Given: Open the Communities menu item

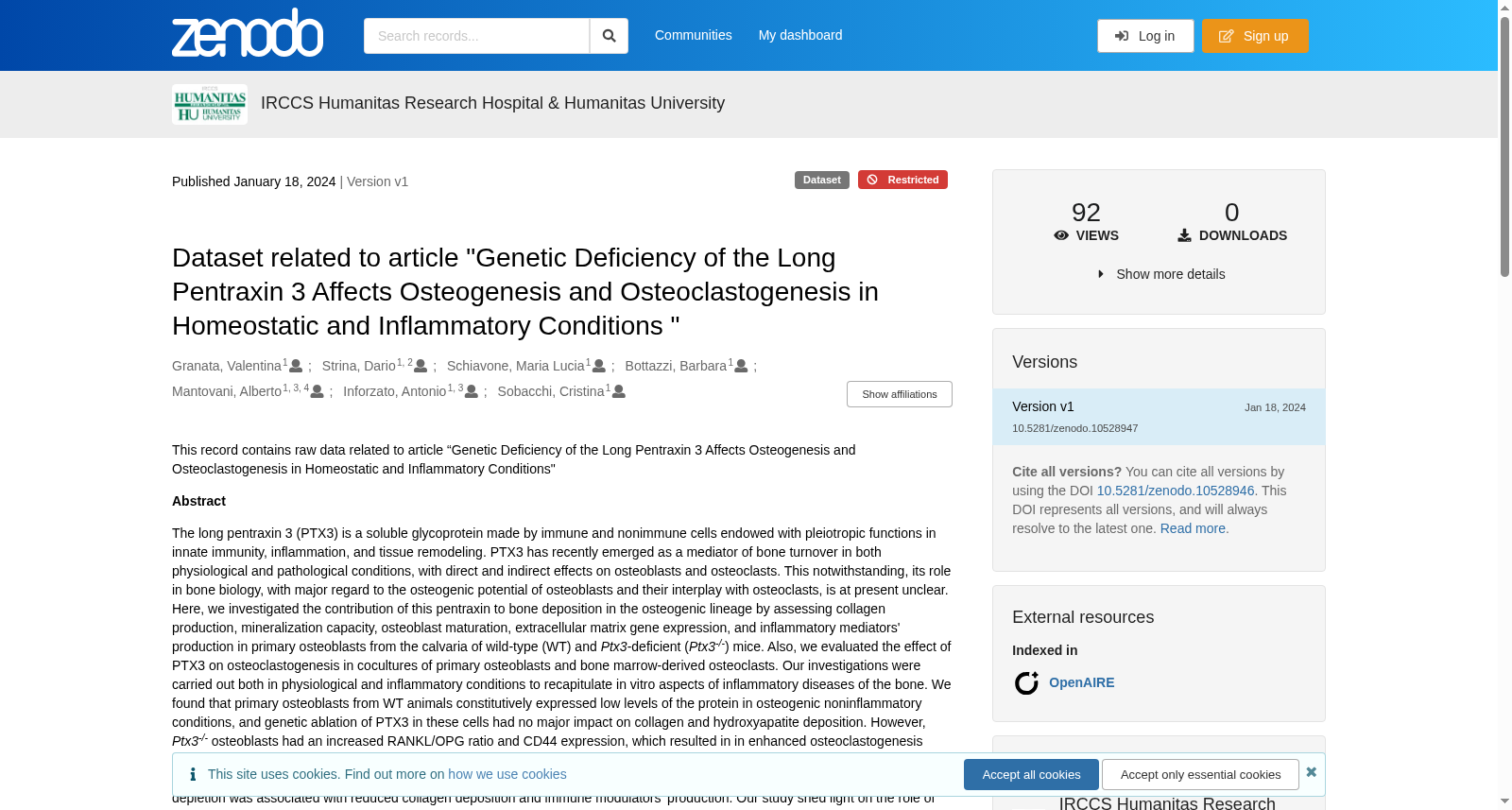Looking at the screenshot, I should [694, 35].
